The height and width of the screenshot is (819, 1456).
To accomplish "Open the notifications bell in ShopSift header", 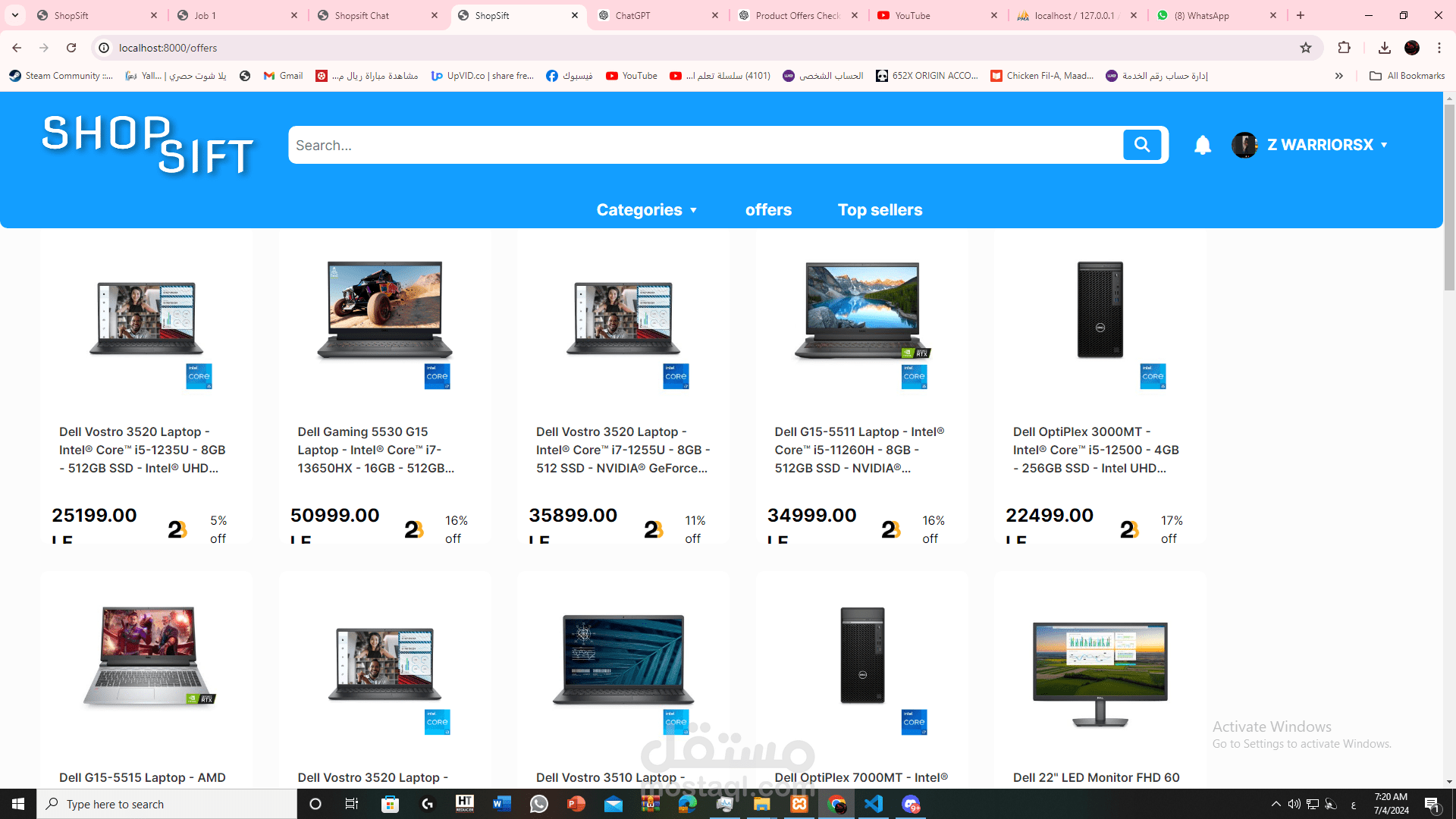I will coord(1203,145).
